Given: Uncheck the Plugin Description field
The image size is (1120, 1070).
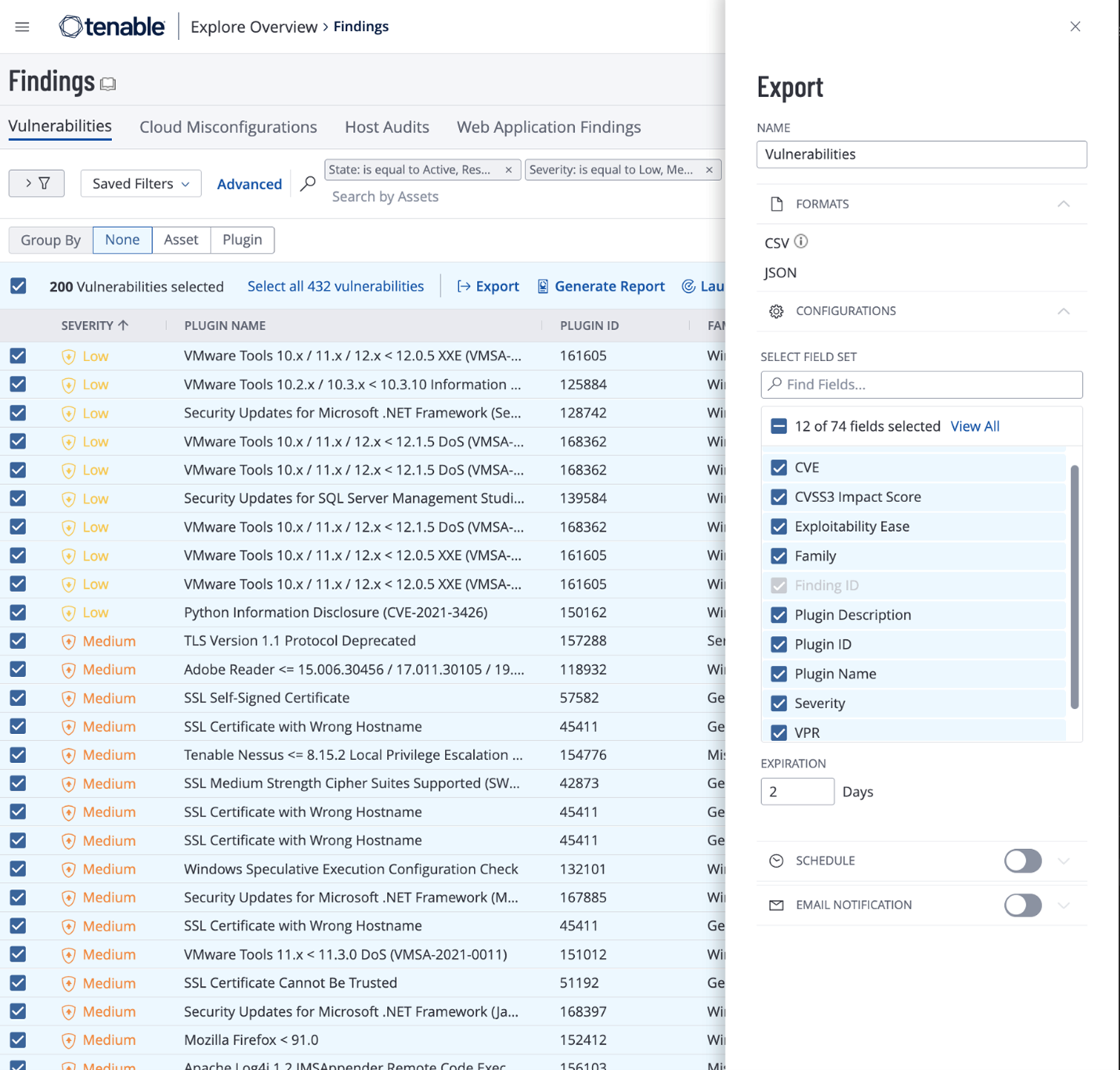Looking at the screenshot, I should [x=779, y=615].
